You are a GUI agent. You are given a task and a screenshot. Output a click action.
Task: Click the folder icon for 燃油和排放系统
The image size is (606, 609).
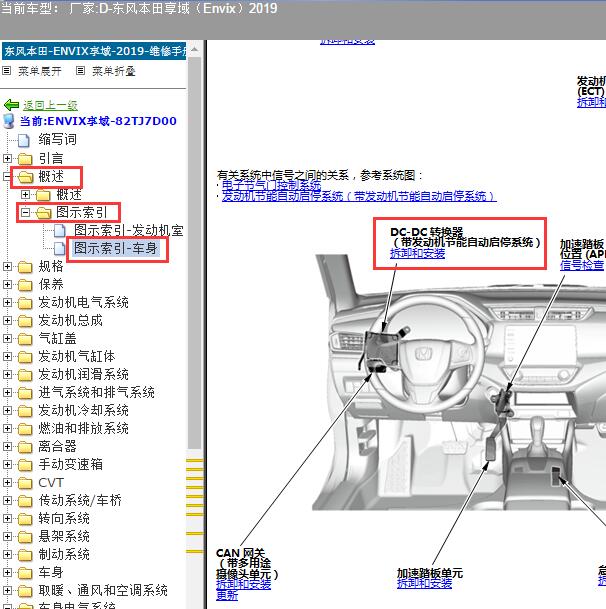25,429
